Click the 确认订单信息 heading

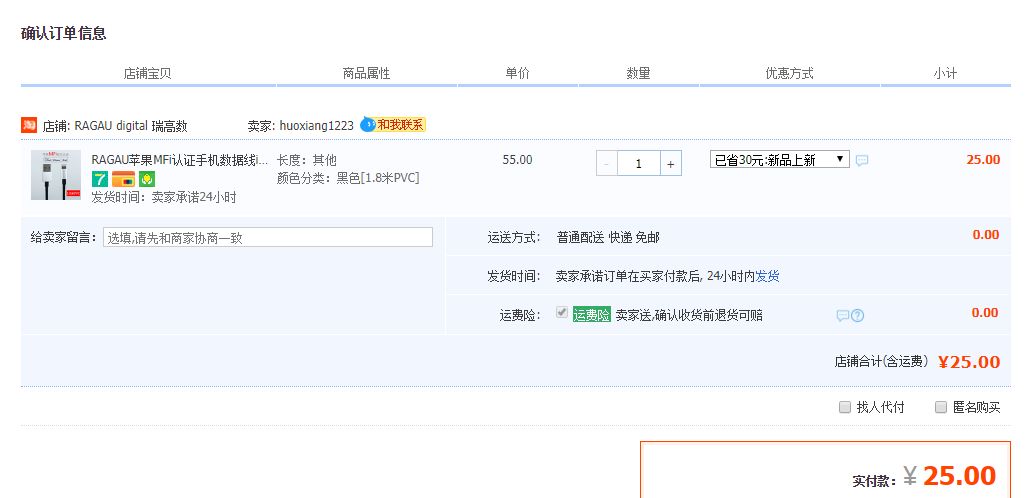tap(64, 33)
